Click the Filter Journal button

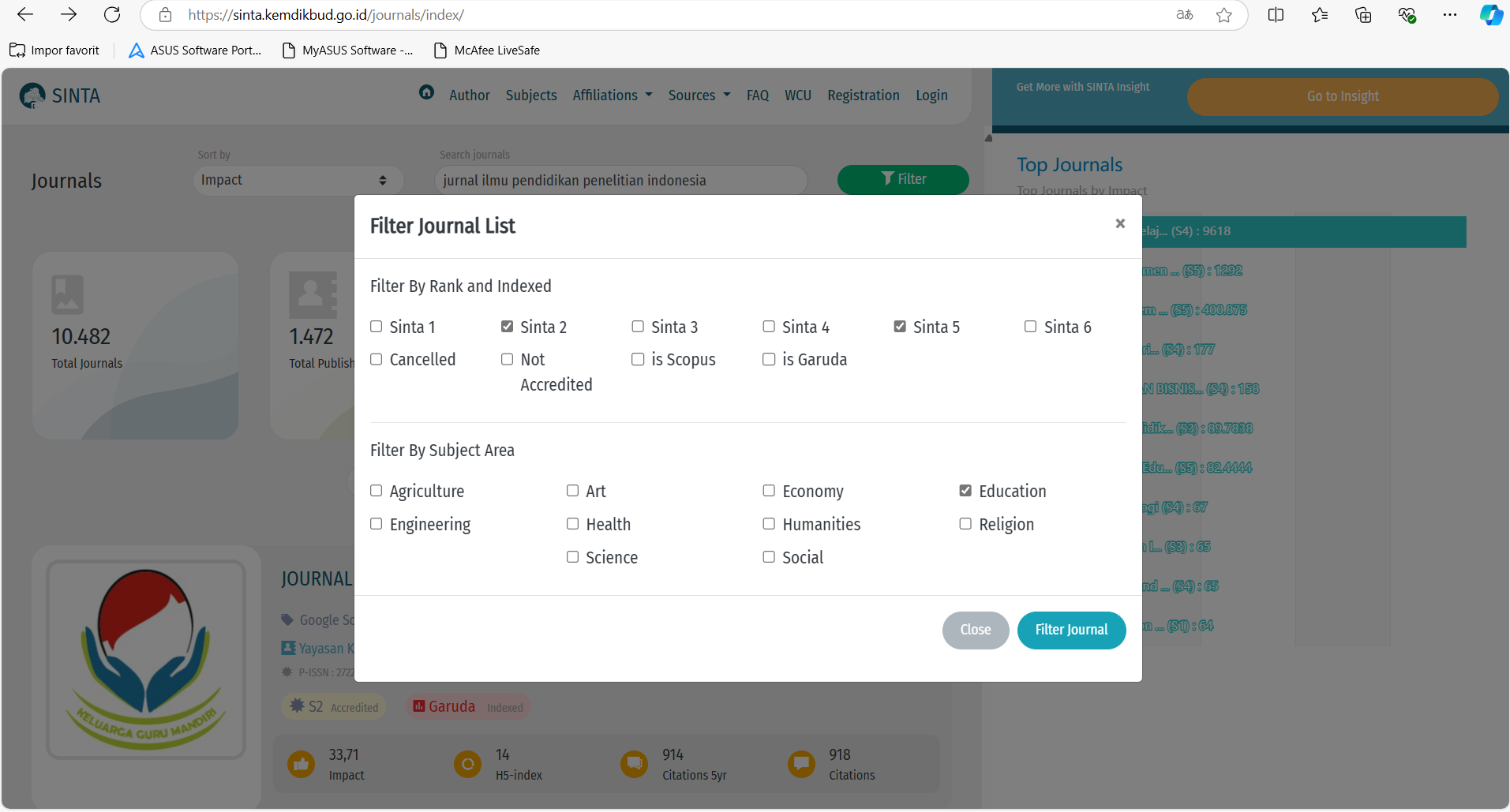coord(1071,630)
